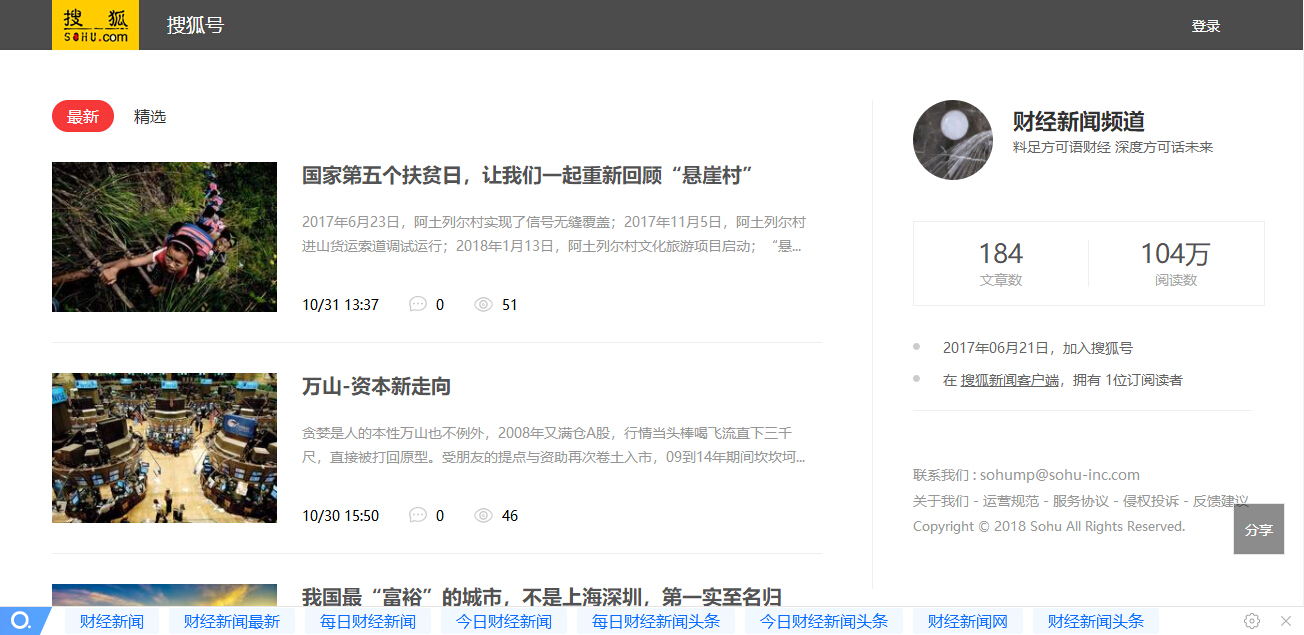Choose the 今日财经新闻 suggestion tag
Image resolution: width=1304 pixels, height=635 pixels.
click(504, 621)
